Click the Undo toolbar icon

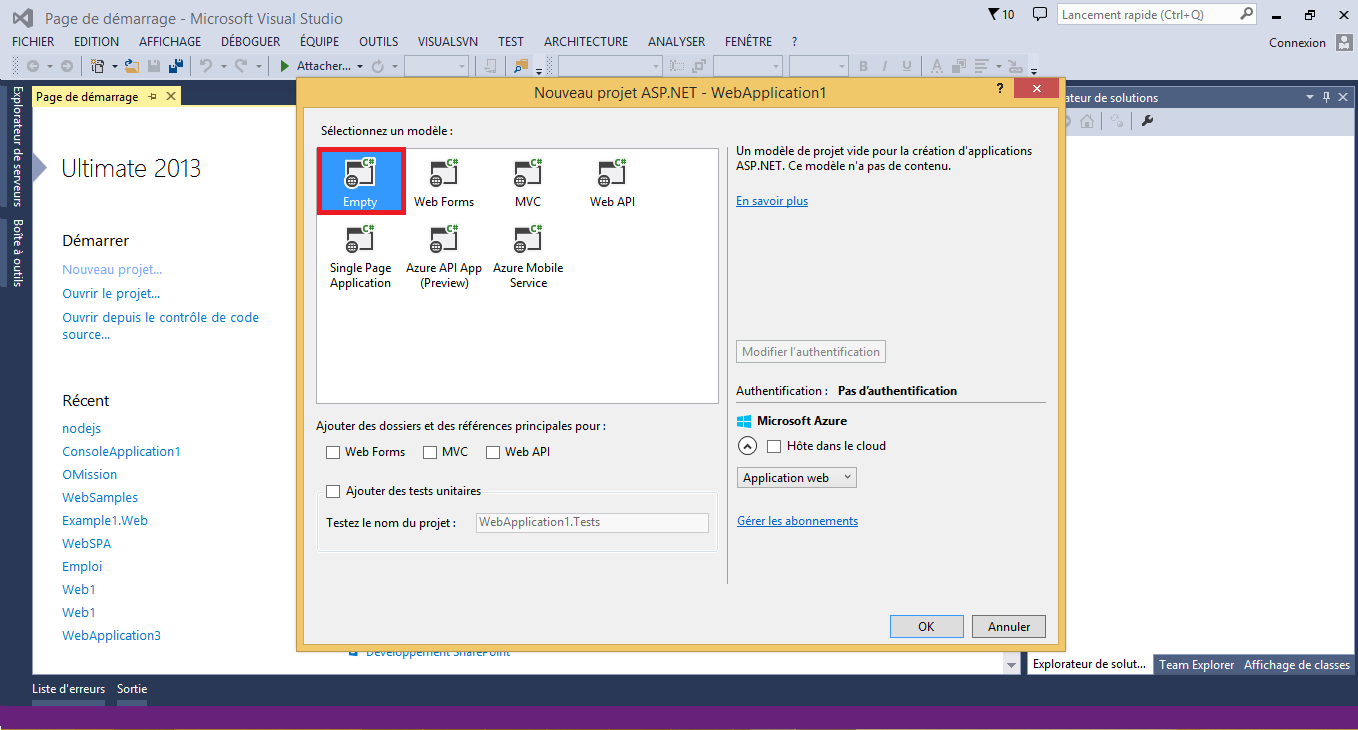[x=206, y=66]
